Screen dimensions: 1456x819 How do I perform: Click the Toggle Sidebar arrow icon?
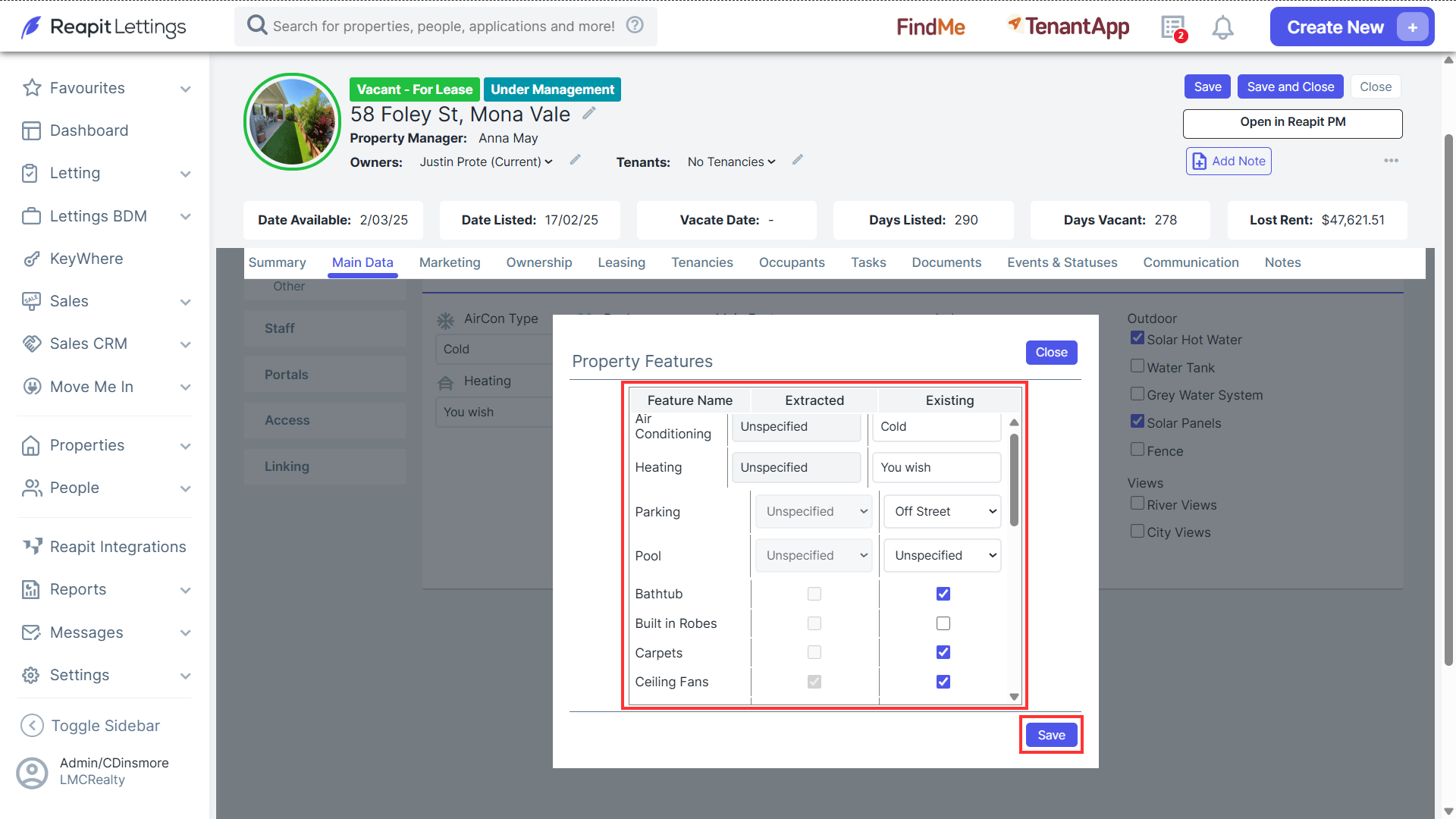pyautogui.click(x=32, y=726)
